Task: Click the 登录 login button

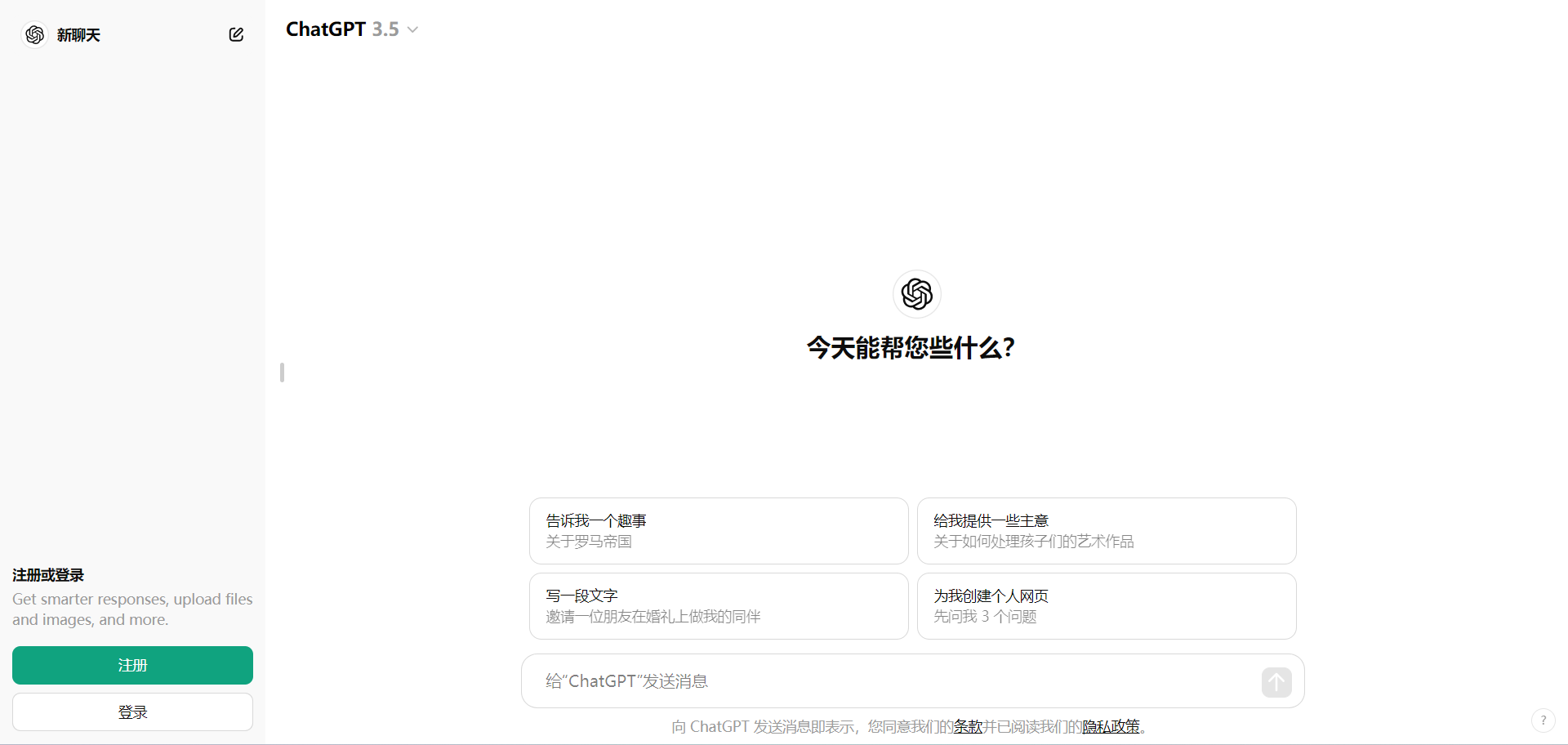Action: (x=132, y=712)
